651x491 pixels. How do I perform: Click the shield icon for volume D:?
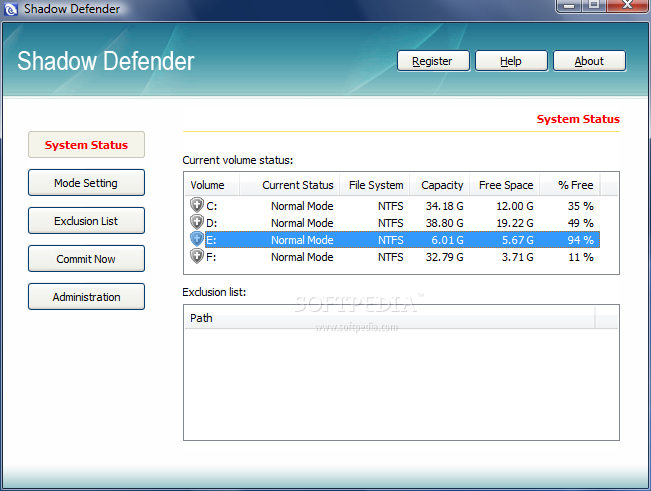[196, 222]
